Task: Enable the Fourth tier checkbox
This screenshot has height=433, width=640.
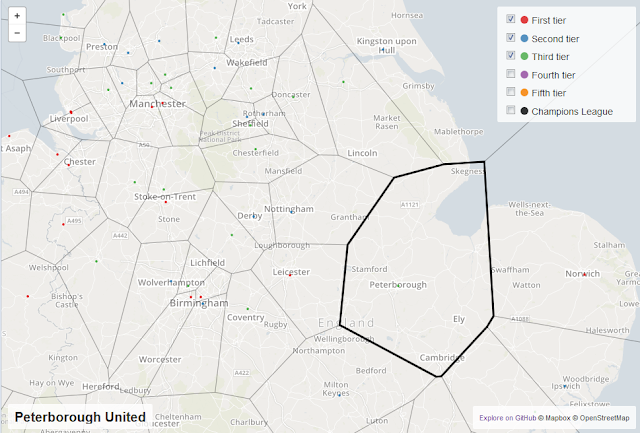Action: [x=510, y=74]
